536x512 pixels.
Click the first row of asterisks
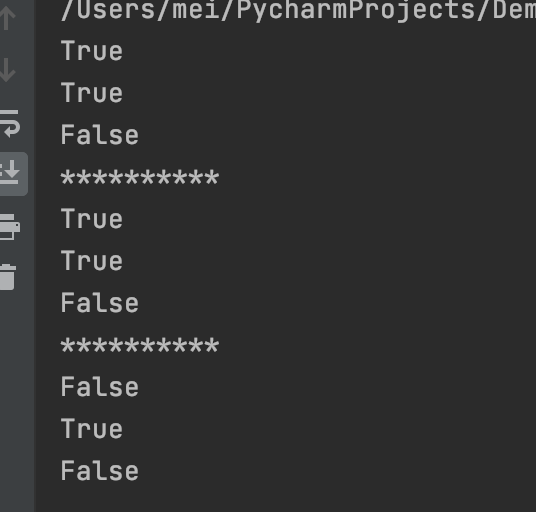(140, 177)
